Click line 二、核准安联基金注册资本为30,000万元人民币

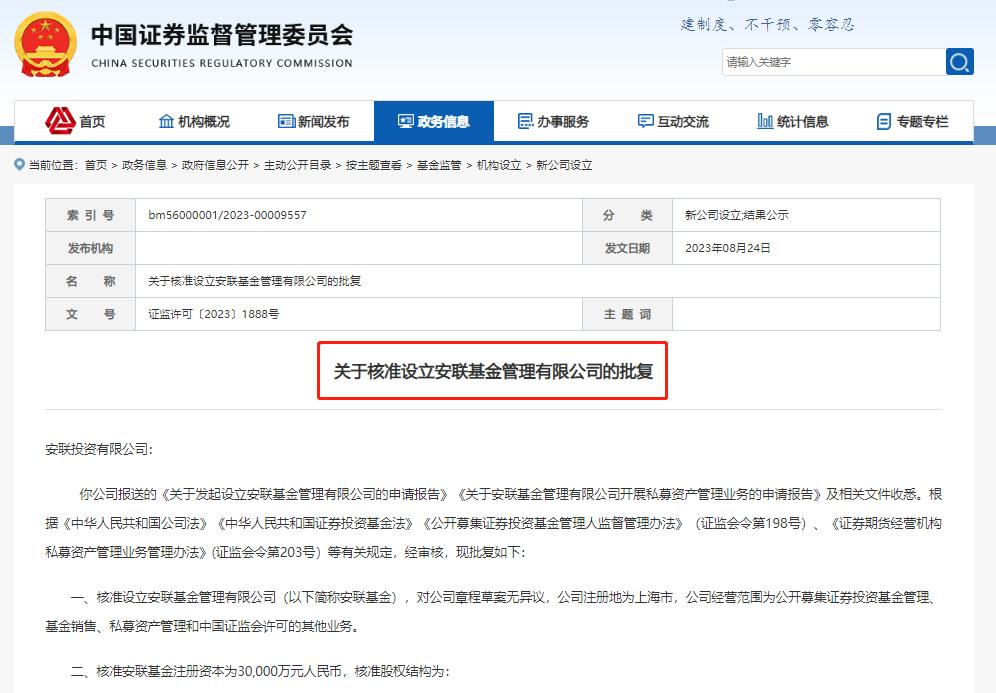[x=260, y=671]
